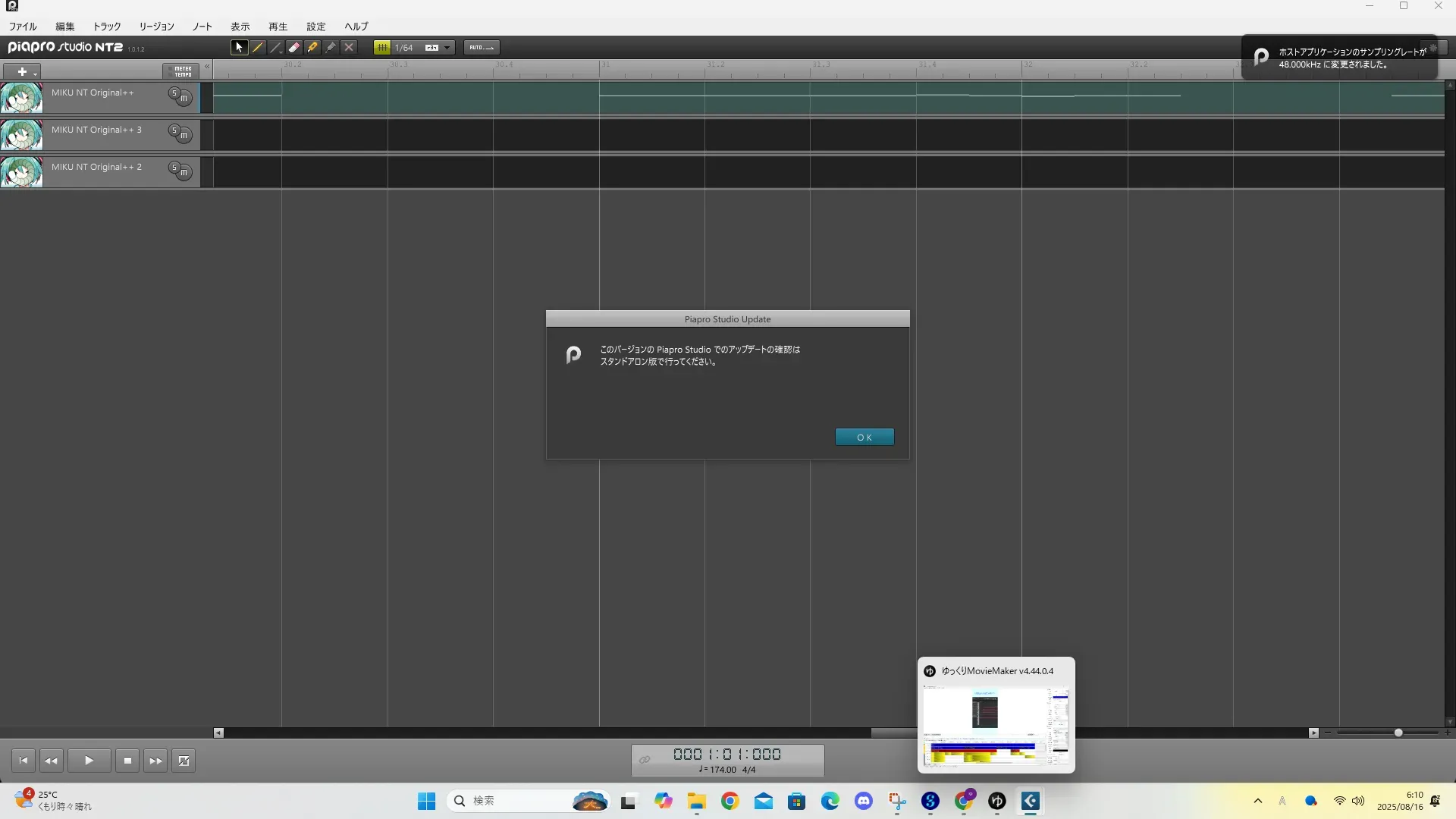Click the grey glue tool icon
This screenshot has width=1456, height=819.
pos(331,47)
